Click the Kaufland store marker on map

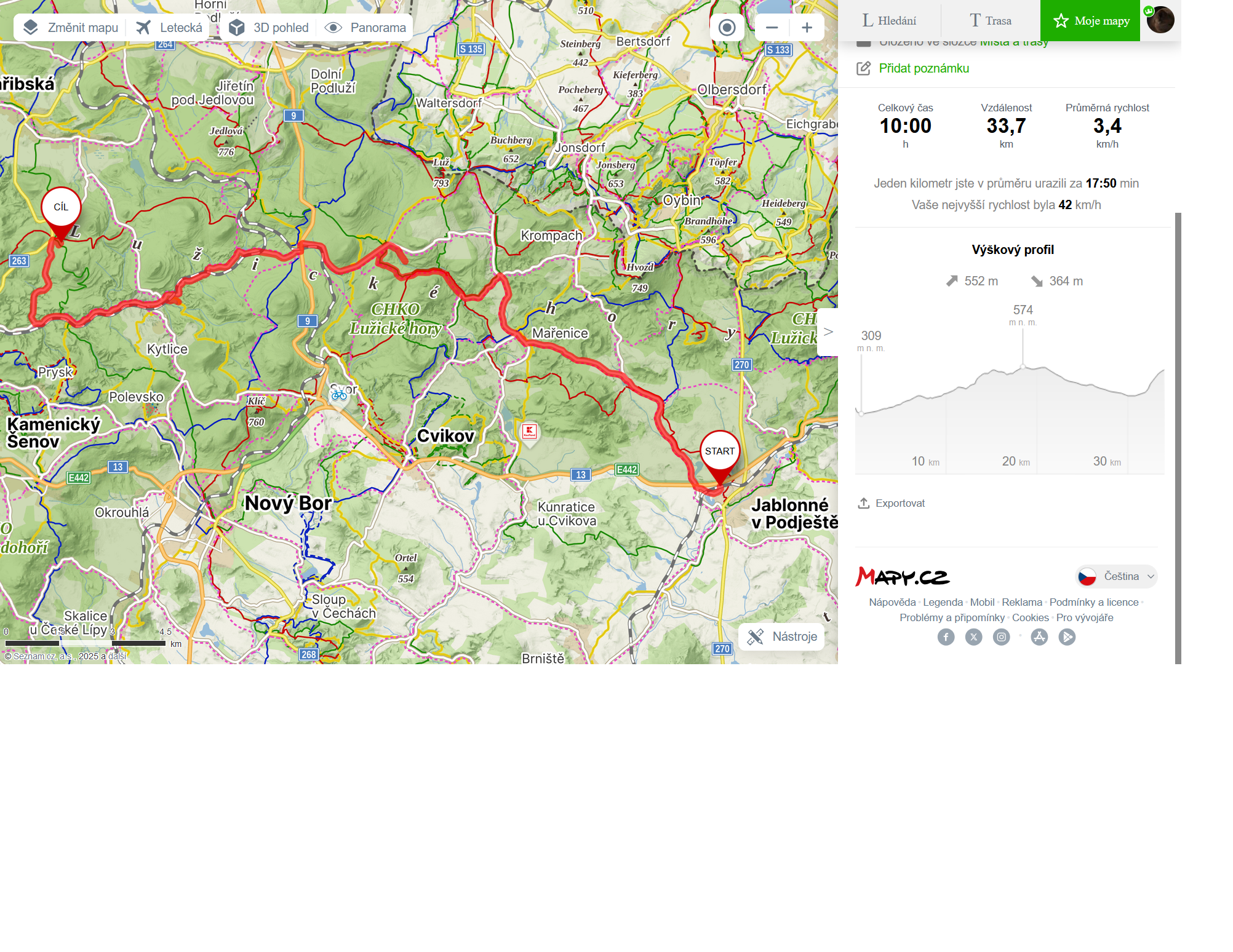[529, 432]
